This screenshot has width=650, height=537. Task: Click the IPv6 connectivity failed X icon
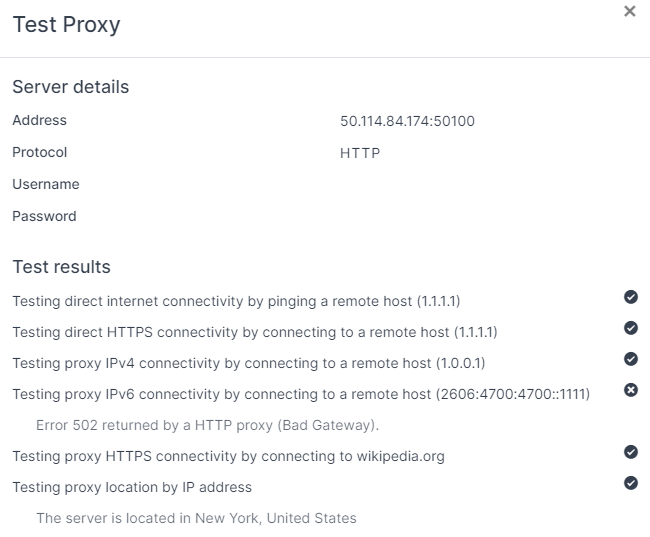(x=631, y=390)
